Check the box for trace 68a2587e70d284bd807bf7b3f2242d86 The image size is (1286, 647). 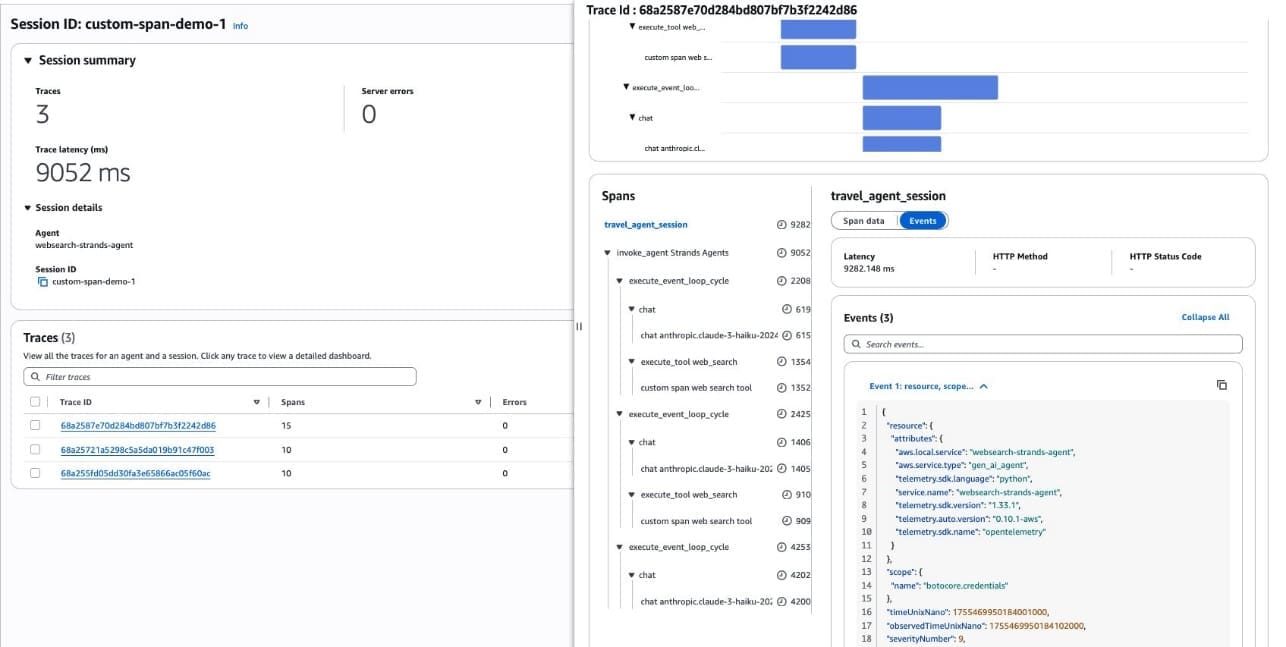pos(36,425)
